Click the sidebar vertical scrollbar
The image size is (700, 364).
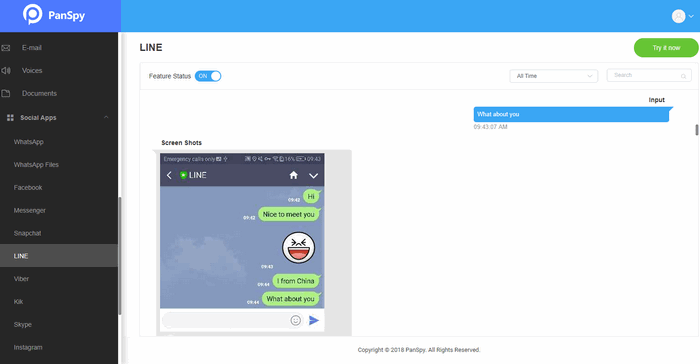tap(120, 255)
